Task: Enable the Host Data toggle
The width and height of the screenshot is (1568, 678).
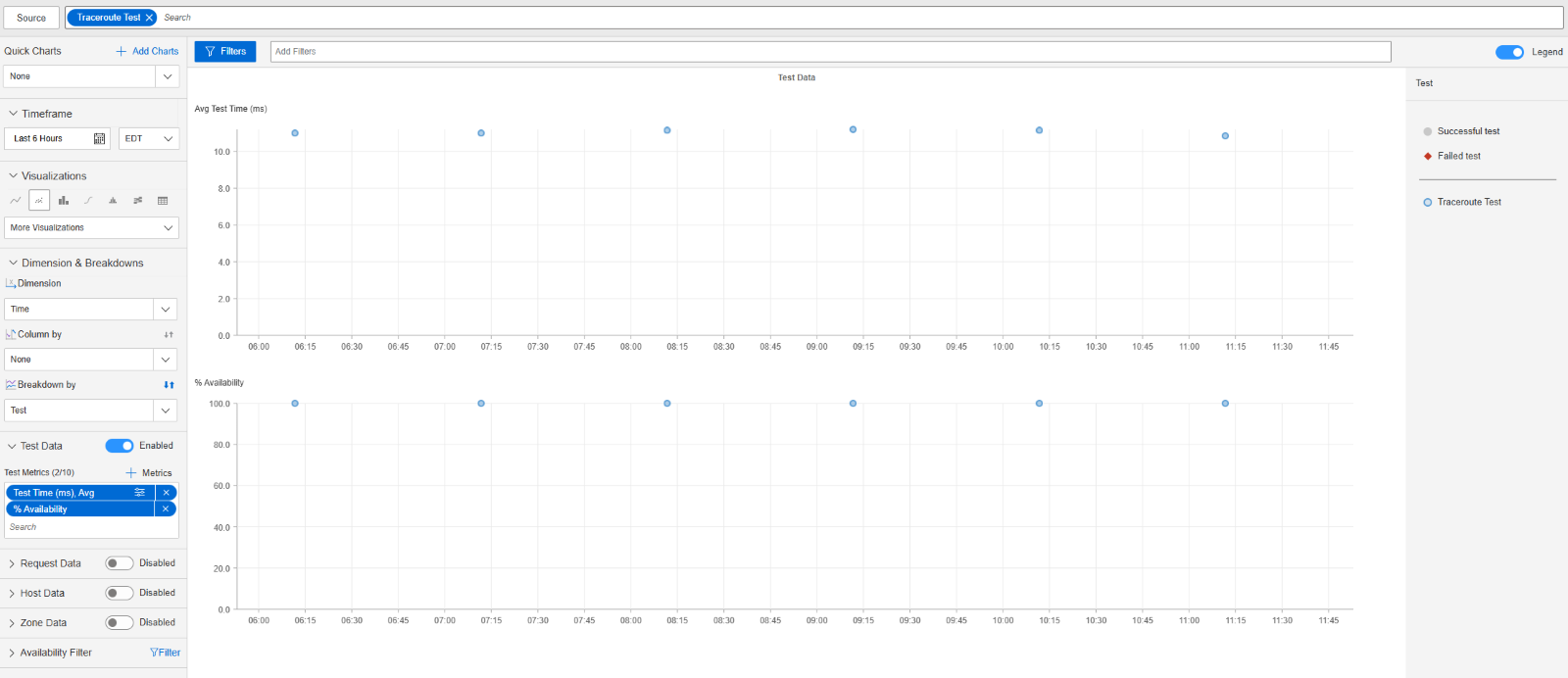Action: [120, 593]
